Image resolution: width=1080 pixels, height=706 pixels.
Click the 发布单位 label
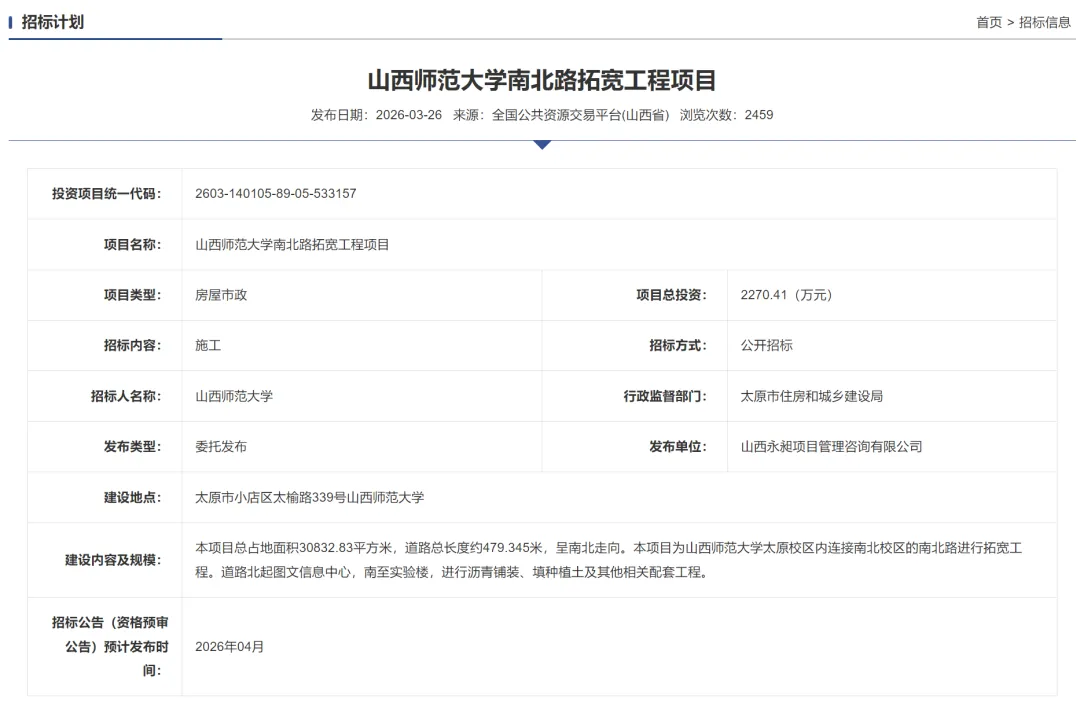(678, 446)
